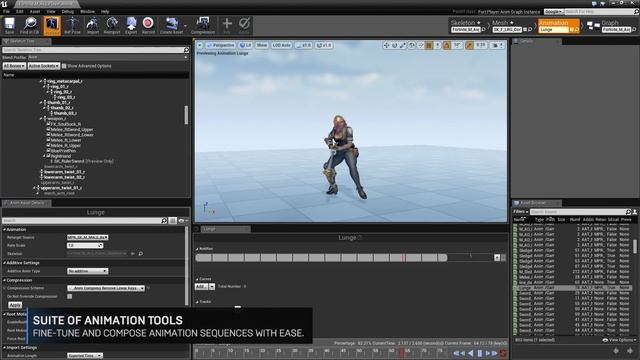Click the bottom timeline scrub bar ruler
This screenshot has height=360, width=640.
pyautogui.click(x=322, y=352)
